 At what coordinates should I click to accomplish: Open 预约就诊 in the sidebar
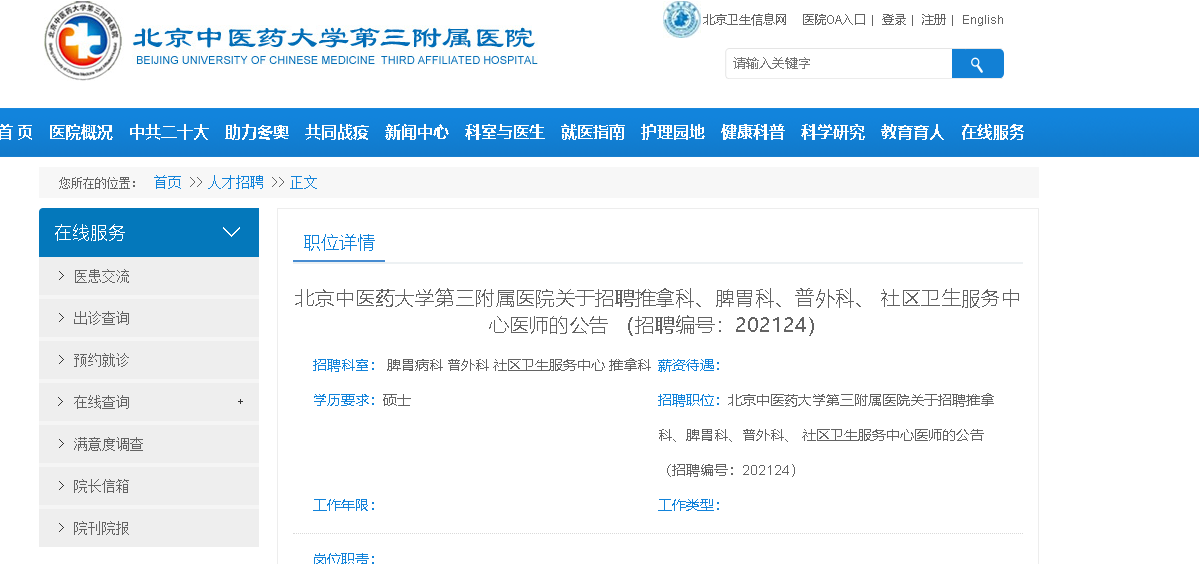149,360
